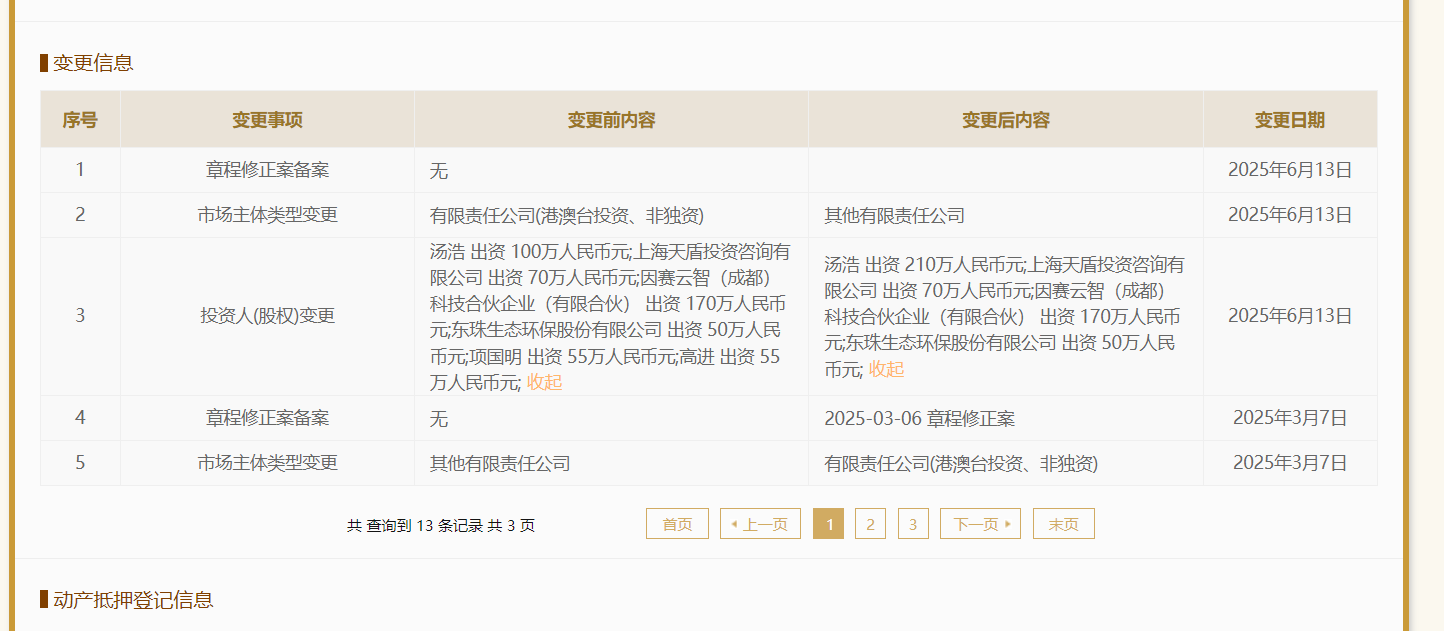Go to the first page (首页)
This screenshot has height=631, width=1444.
677,524
